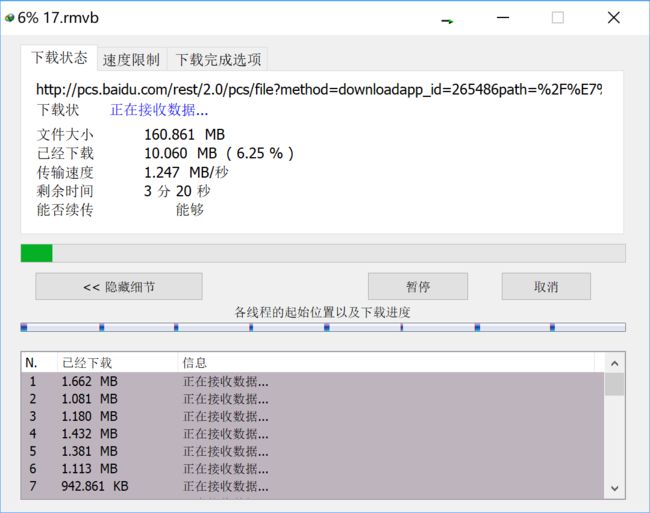
Task: Select thread row 6 with 1.113 MB
Action: 313,468
